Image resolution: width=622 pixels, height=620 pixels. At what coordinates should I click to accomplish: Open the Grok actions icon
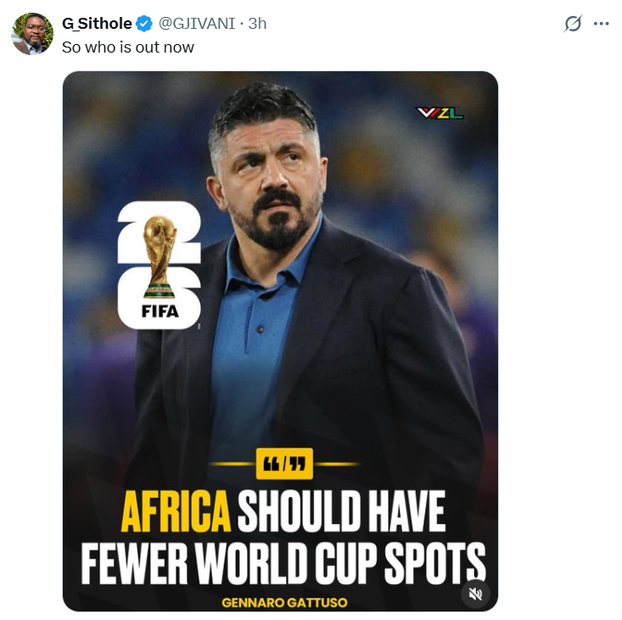(x=573, y=23)
